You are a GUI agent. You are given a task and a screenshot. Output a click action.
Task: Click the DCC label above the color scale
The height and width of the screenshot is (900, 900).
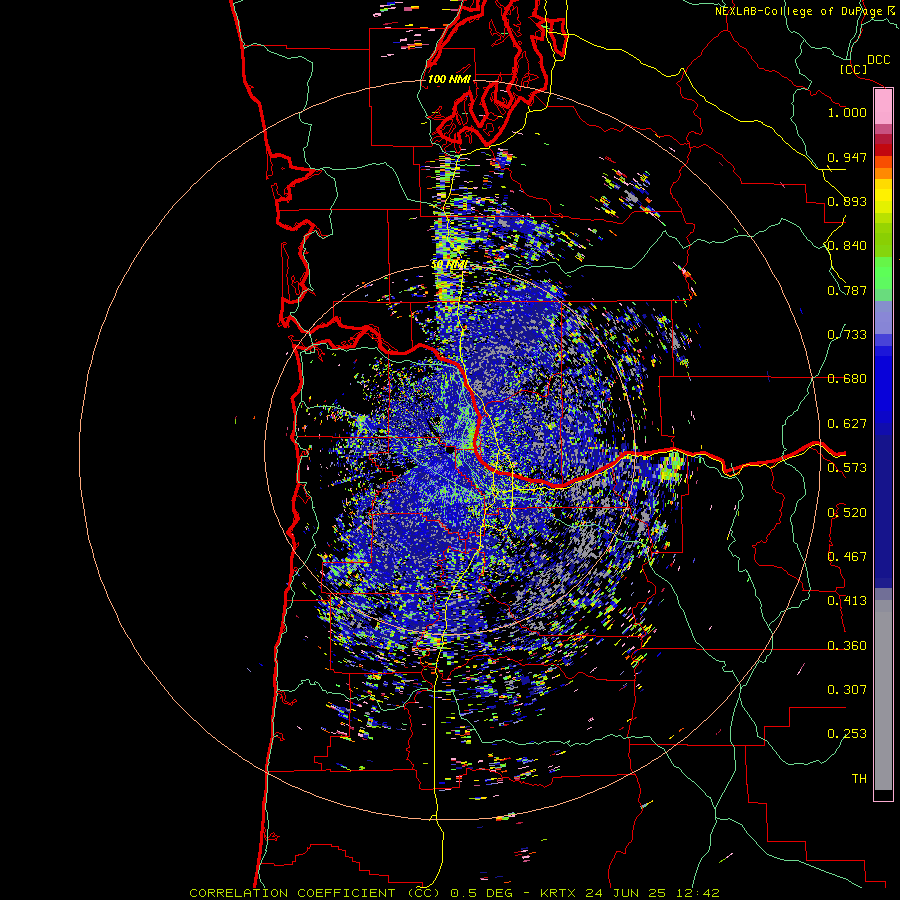tap(878, 60)
